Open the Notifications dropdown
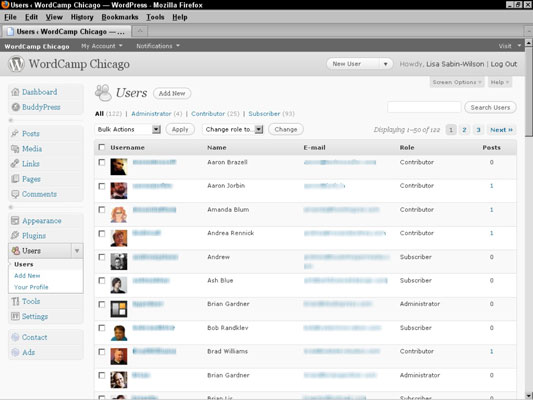Screen dimensions: 533x400 (x=158, y=46)
